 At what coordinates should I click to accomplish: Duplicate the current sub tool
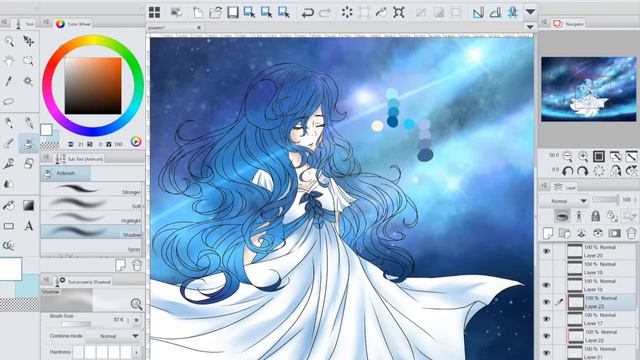[120, 265]
